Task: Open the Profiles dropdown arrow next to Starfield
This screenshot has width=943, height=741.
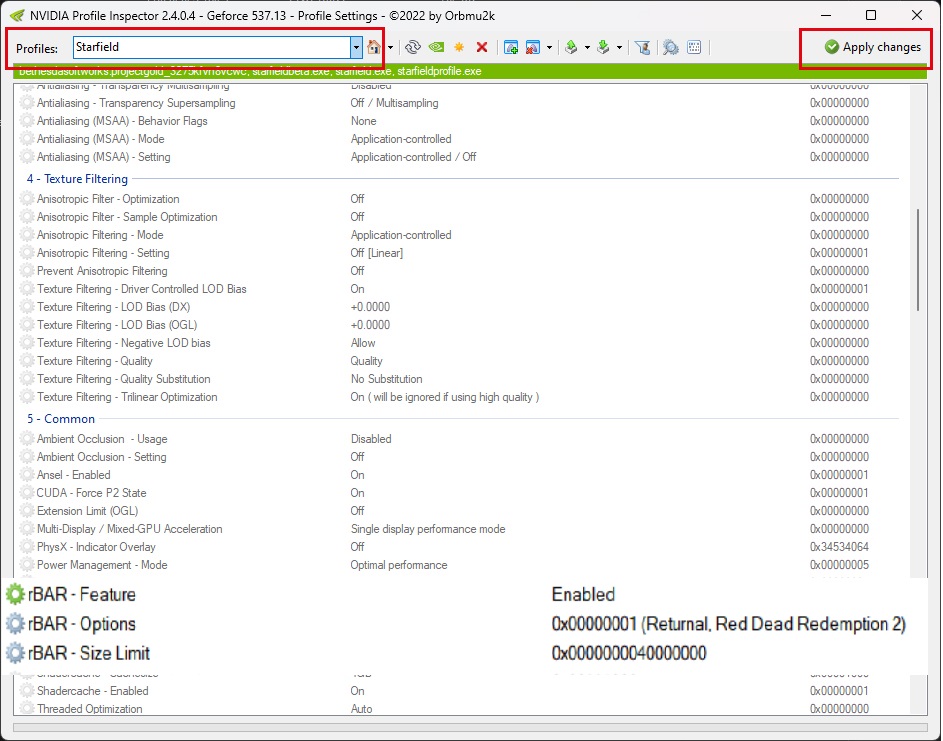Action: point(356,47)
